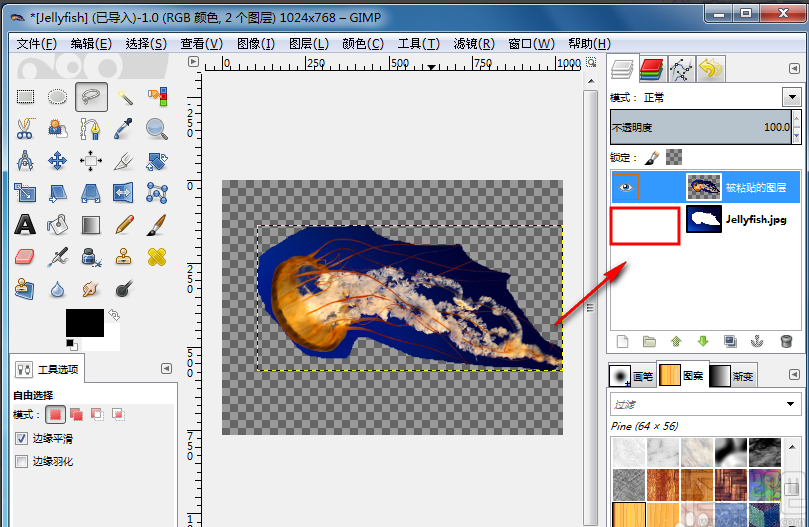809x527 pixels.
Task: Select the Cage Transform tool
Action: pos(157,193)
